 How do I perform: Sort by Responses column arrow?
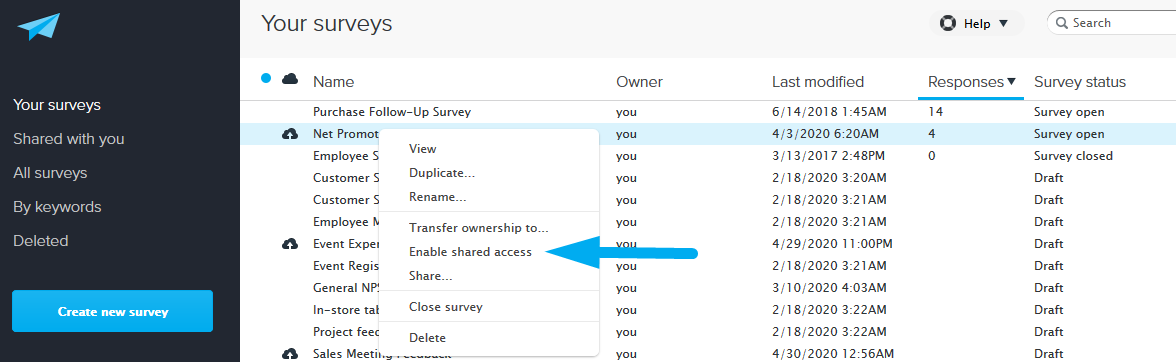click(1011, 81)
